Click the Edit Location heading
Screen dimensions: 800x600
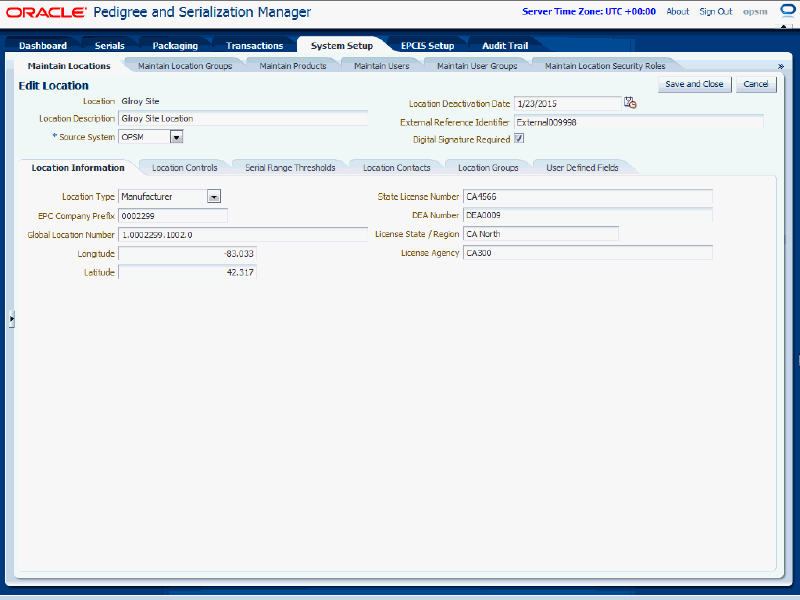54,85
